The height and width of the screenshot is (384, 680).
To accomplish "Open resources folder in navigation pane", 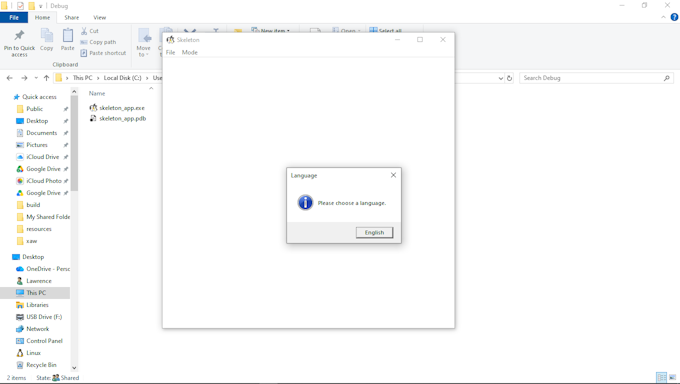I will [34, 229].
